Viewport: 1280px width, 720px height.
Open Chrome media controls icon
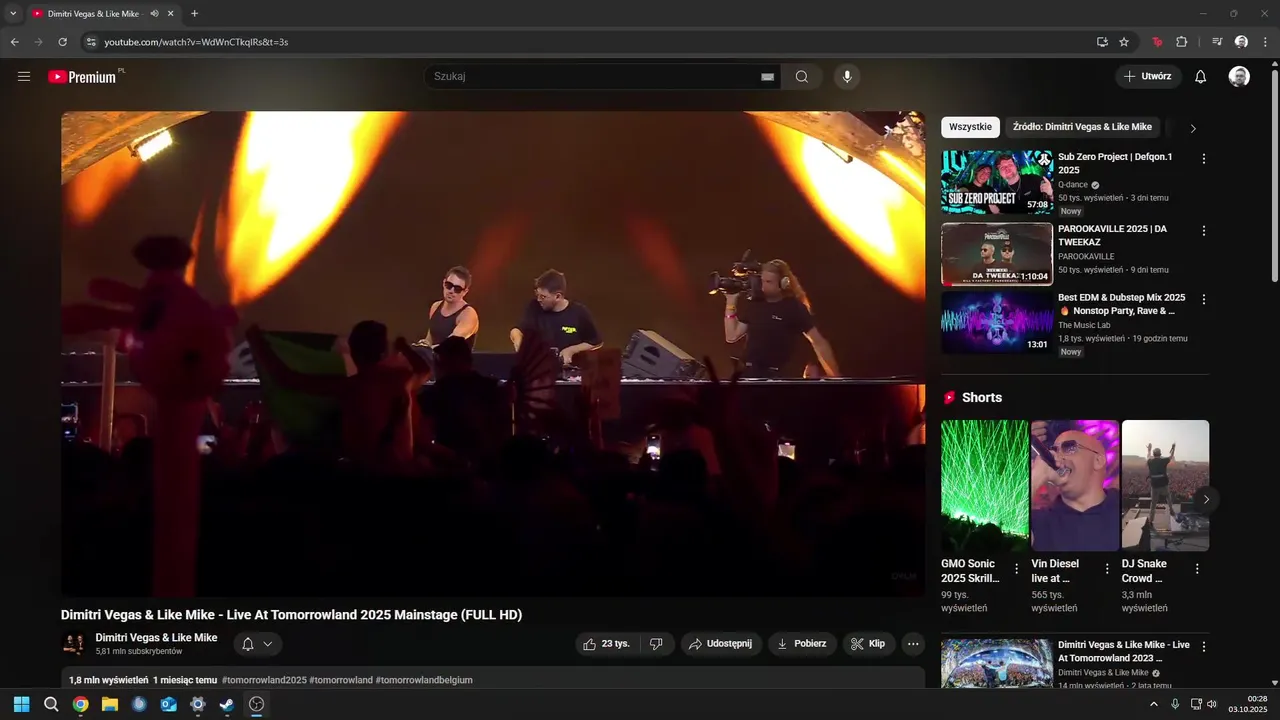point(1217,42)
